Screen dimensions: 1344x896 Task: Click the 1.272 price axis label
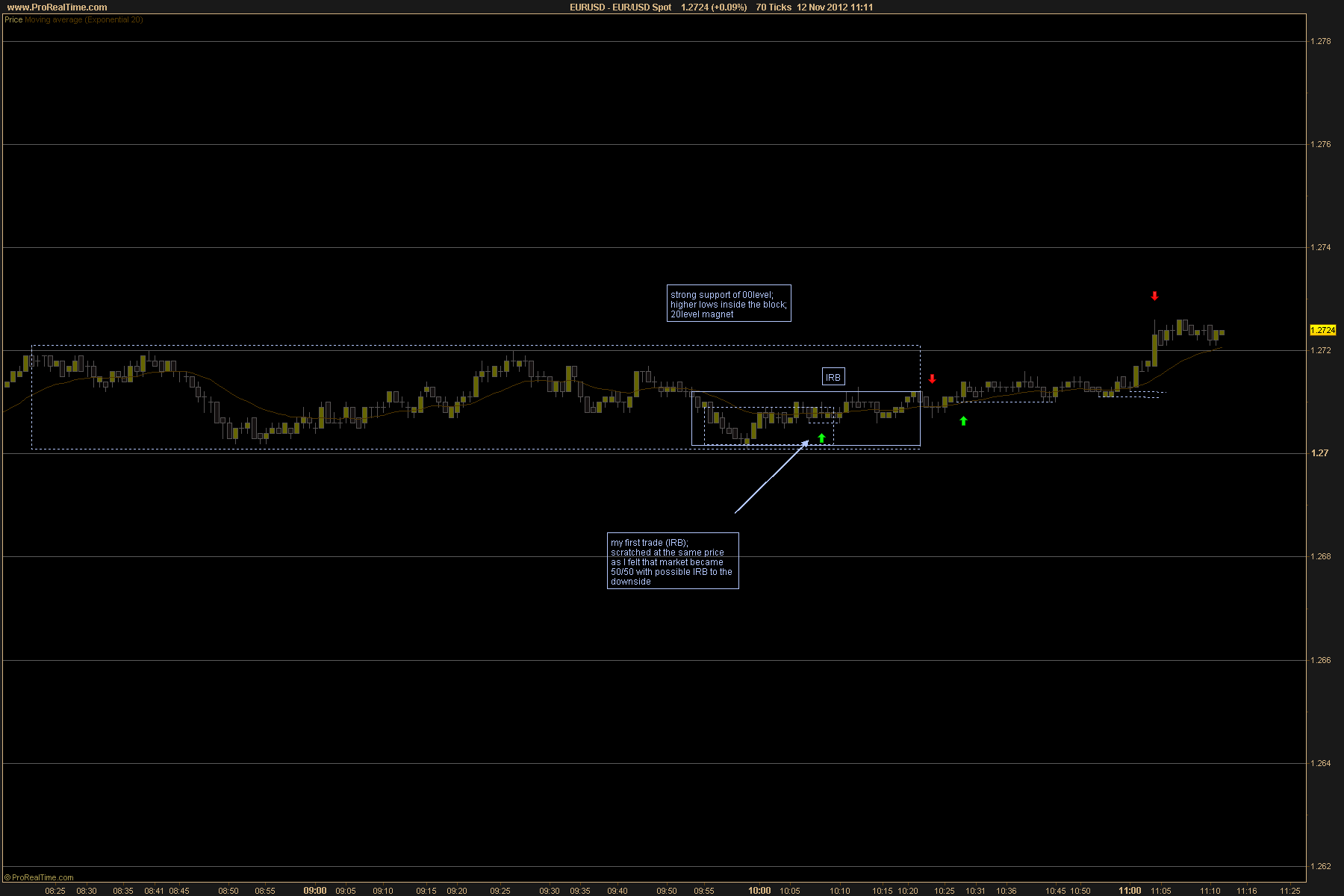coord(1321,350)
